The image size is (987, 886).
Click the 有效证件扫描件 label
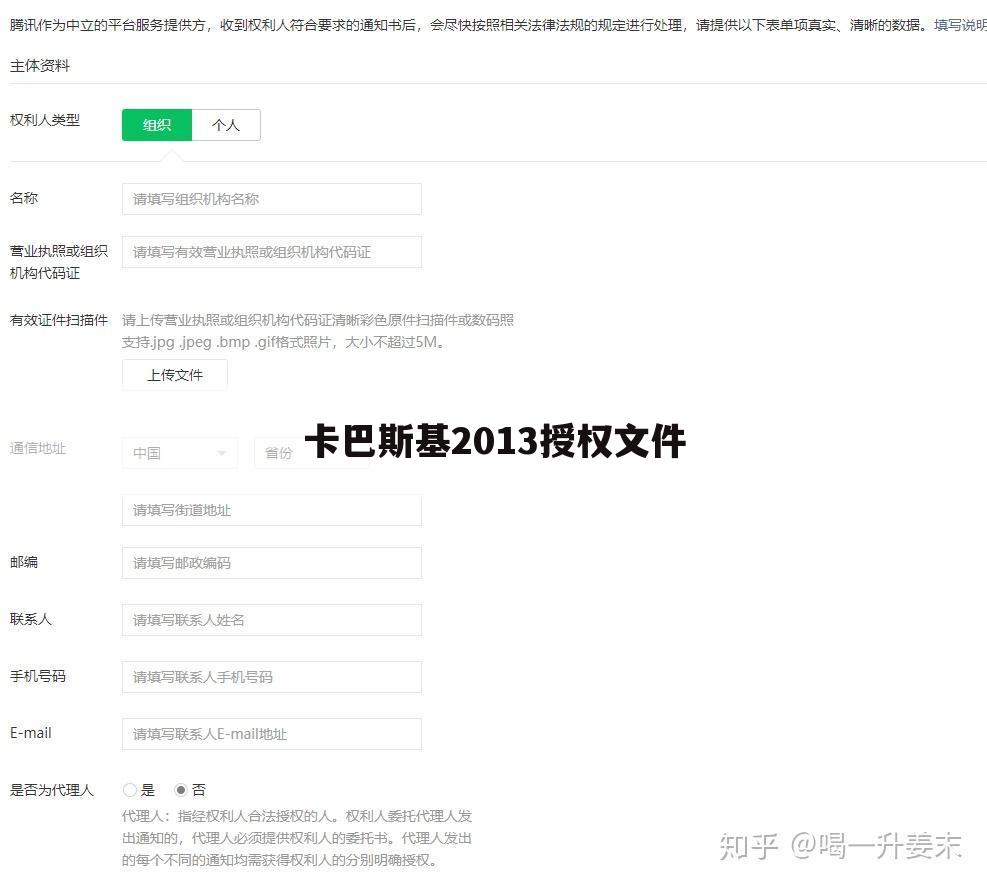point(59,320)
